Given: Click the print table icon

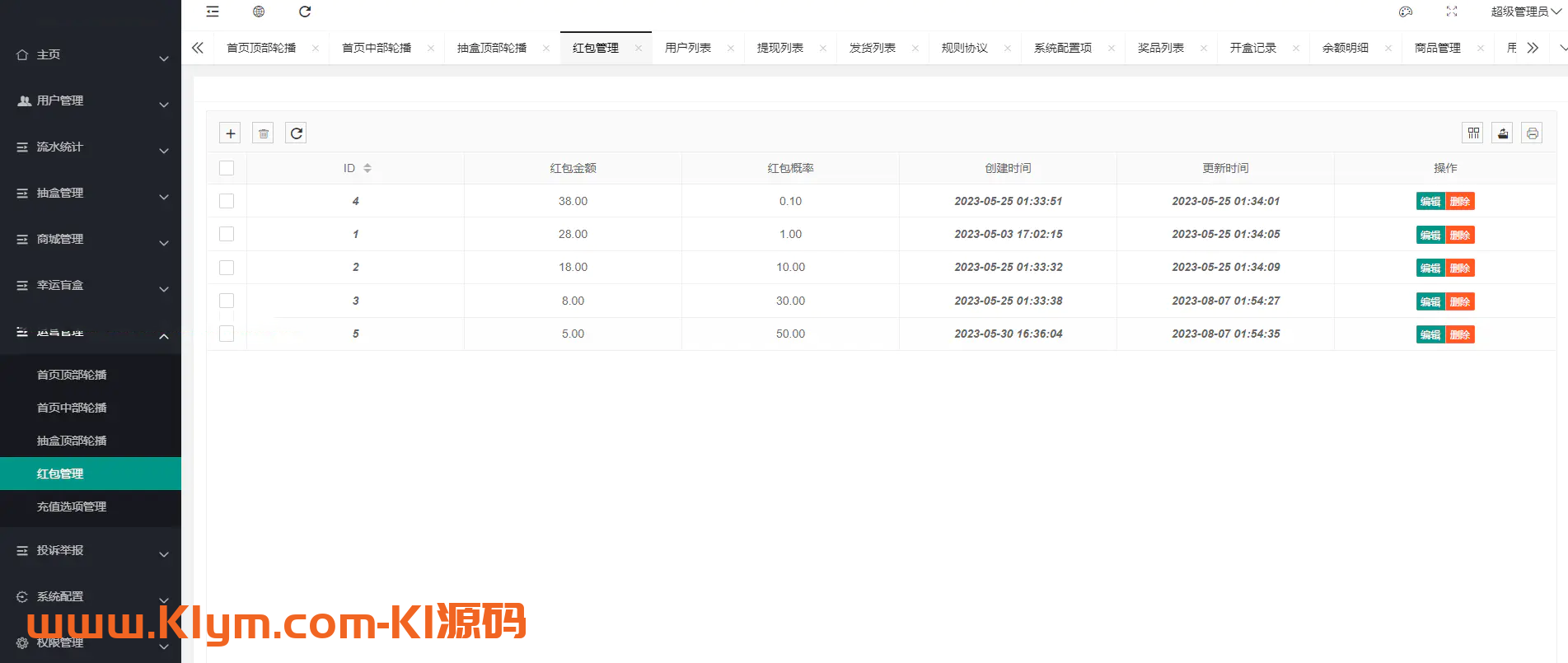Looking at the screenshot, I should click(x=1532, y=133).
